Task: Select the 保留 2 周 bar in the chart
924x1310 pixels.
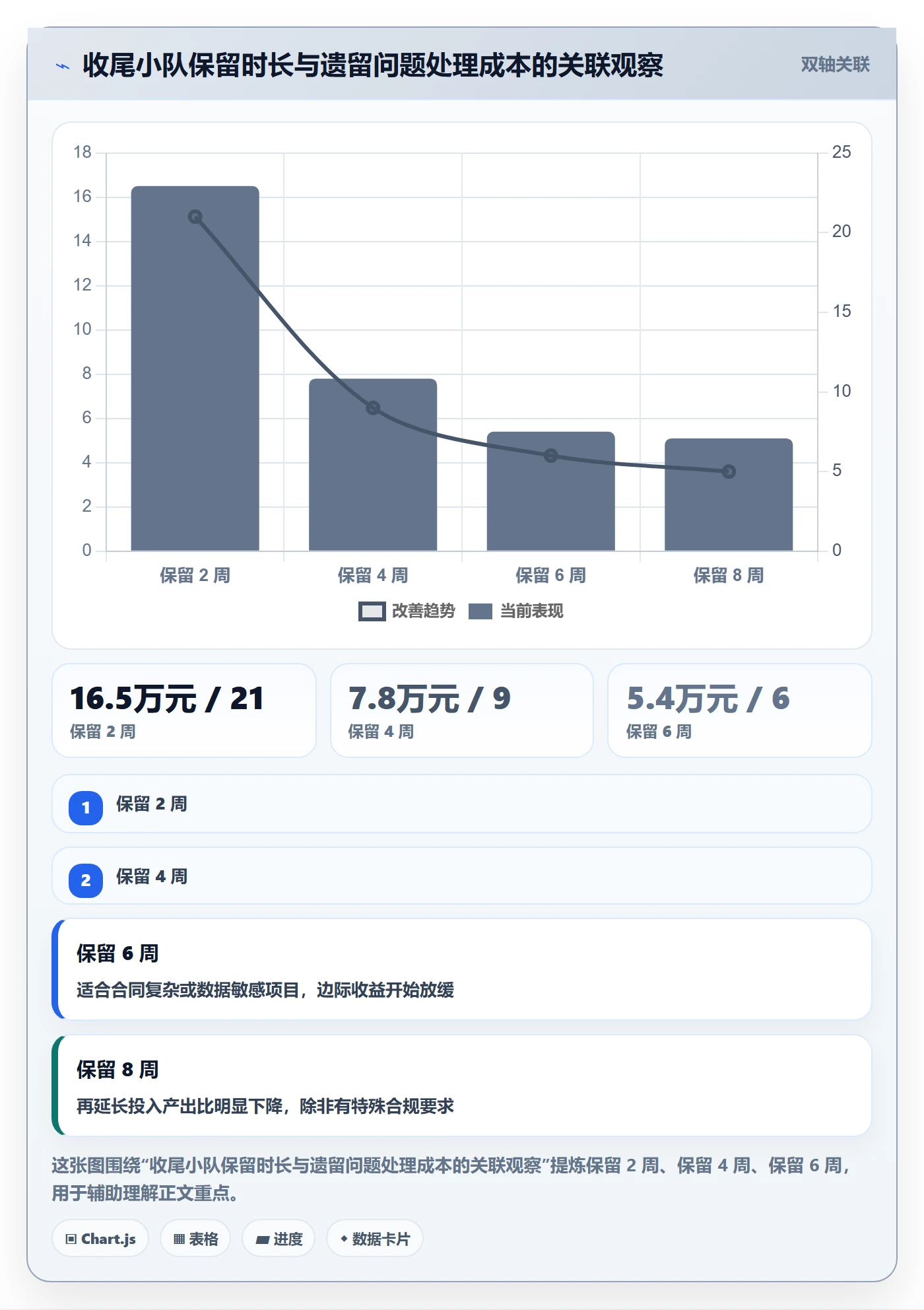Action: pos(195,368)
